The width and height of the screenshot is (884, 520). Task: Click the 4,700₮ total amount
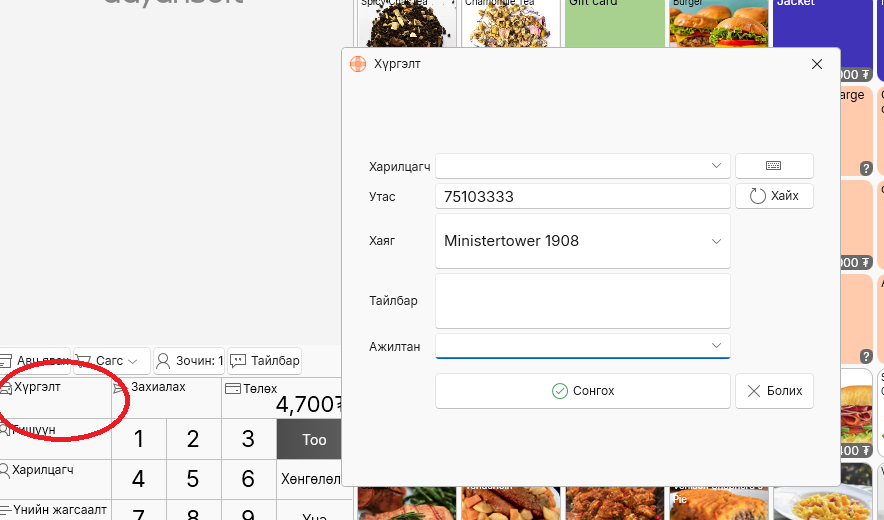coord(309,404)
